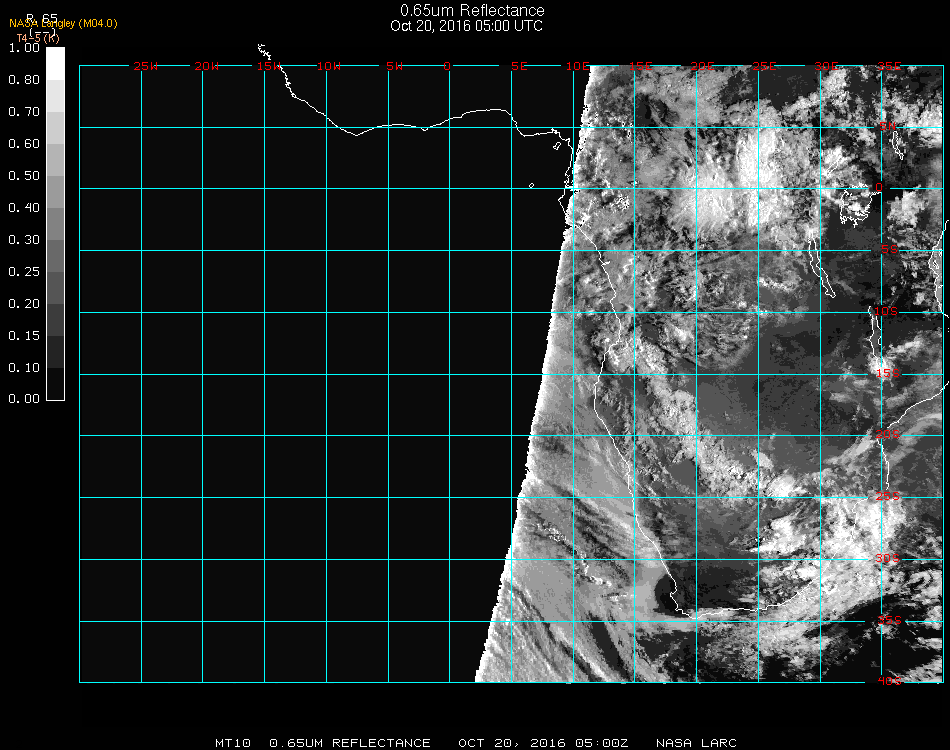Select the Oct 20, 2016 05:00 UTC timestamp
This screenshot has height=750, width=950.
(466, 26)
